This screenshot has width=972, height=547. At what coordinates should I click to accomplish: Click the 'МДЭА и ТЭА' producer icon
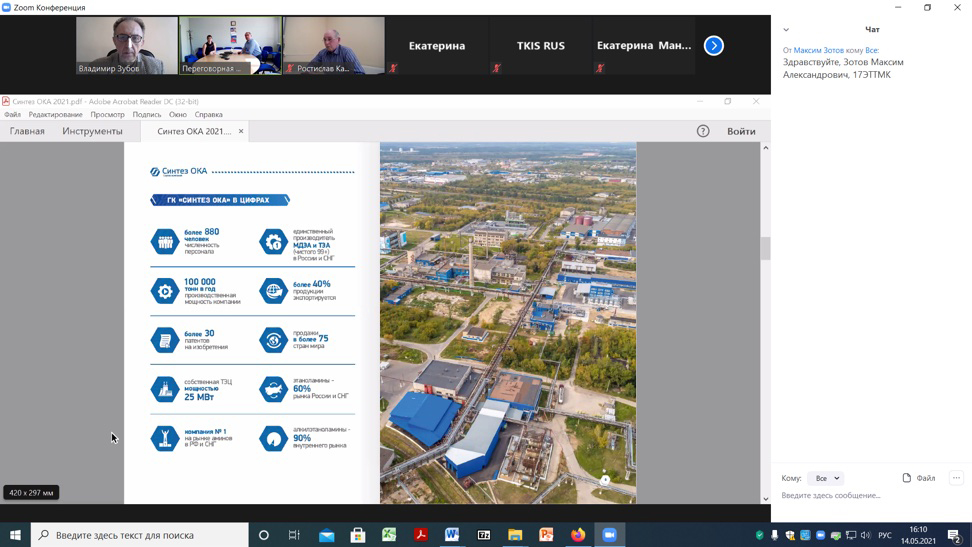pyautogui.click(x=273, y=241)
